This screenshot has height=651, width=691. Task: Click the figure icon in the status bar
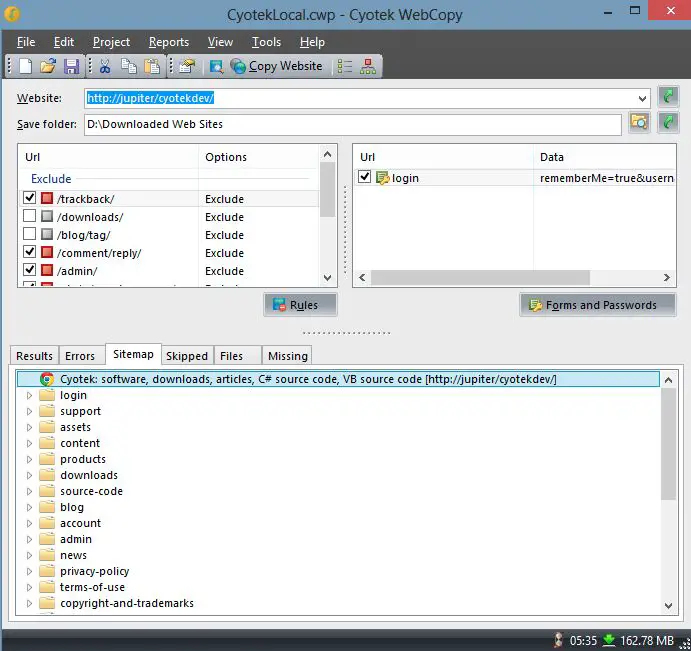[558, 640]
